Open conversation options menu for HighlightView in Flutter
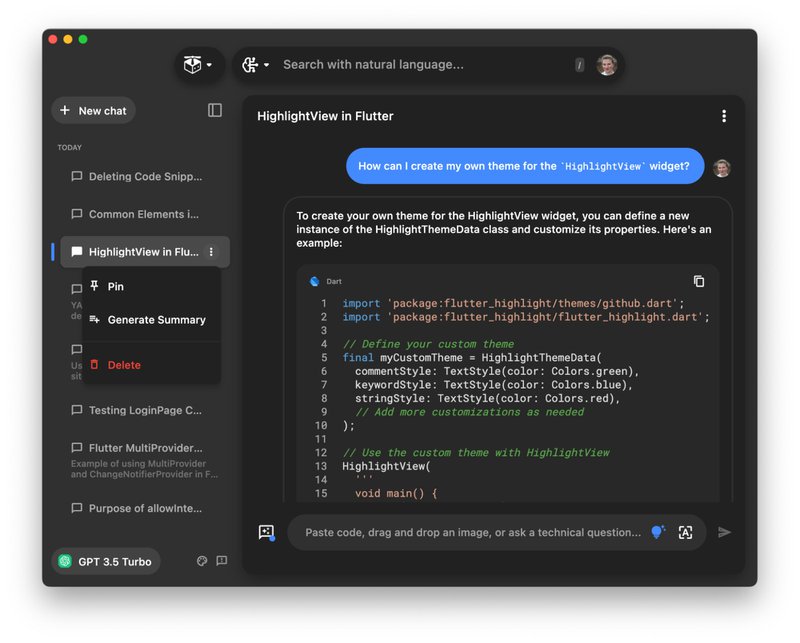Viewport: 800px width, 643px height. (x=723, y=116)
